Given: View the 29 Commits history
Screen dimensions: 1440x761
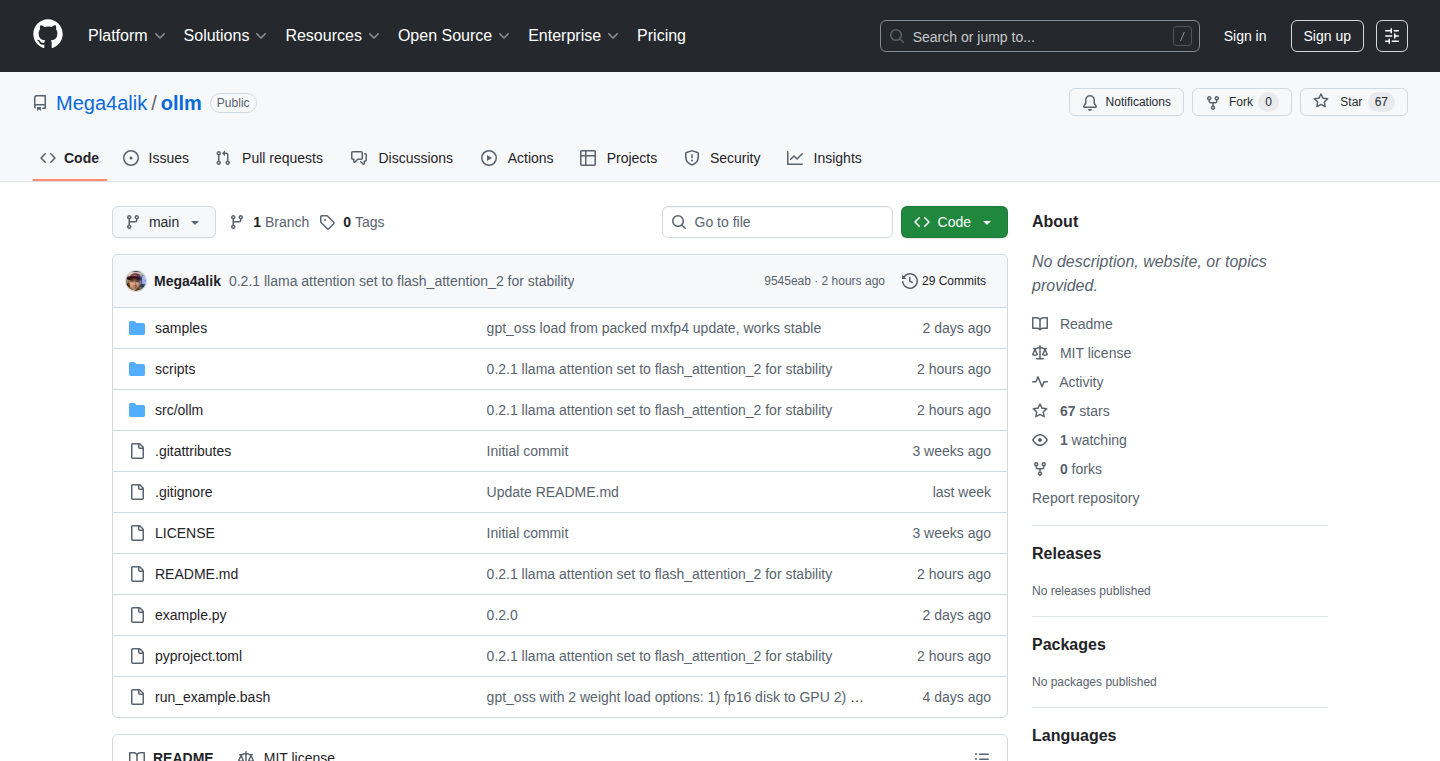Looking at the screenshot, I should (x=944, y=281).
